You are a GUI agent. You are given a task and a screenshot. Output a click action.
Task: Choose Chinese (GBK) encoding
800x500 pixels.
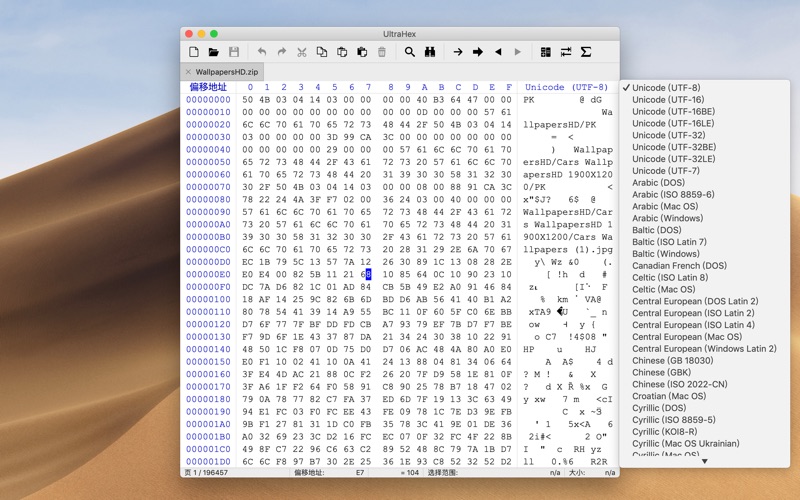tap(661, 372)
